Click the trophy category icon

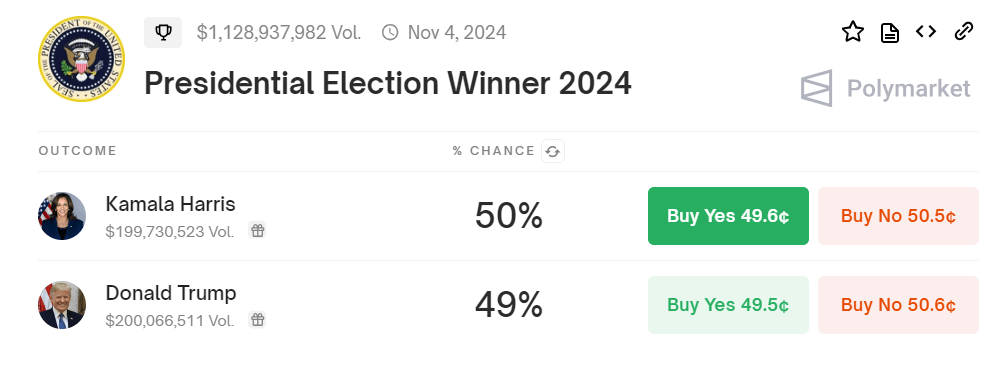[163, 33]
